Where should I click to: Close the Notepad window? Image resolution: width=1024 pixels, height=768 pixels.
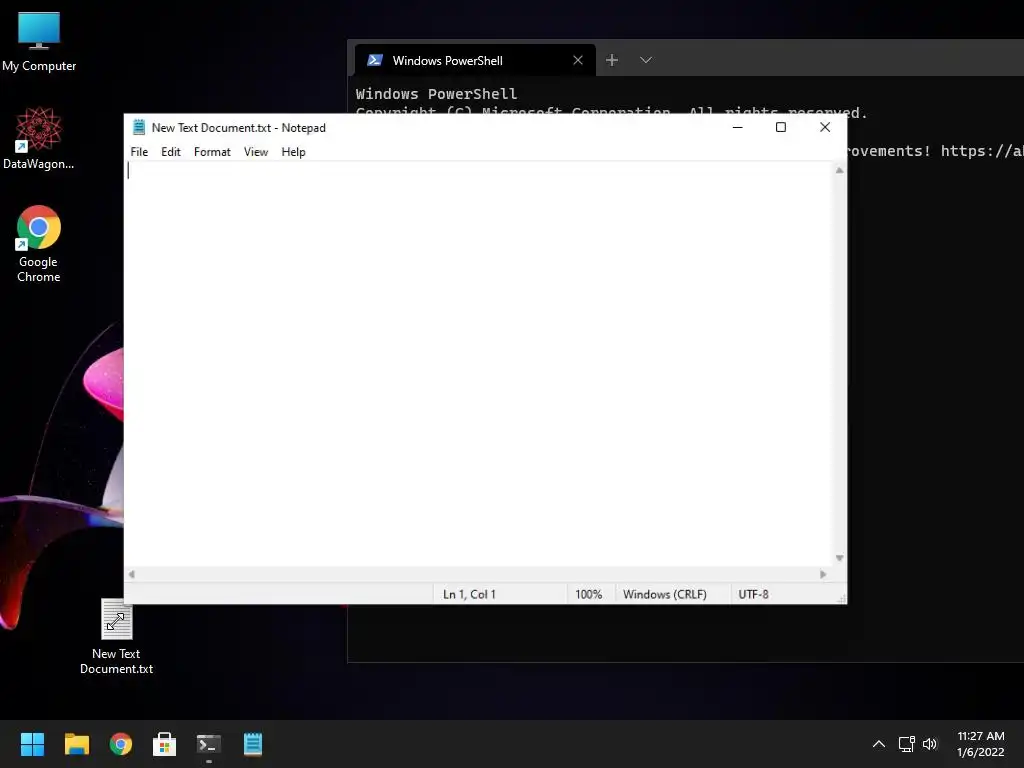[x=825, y=127]
